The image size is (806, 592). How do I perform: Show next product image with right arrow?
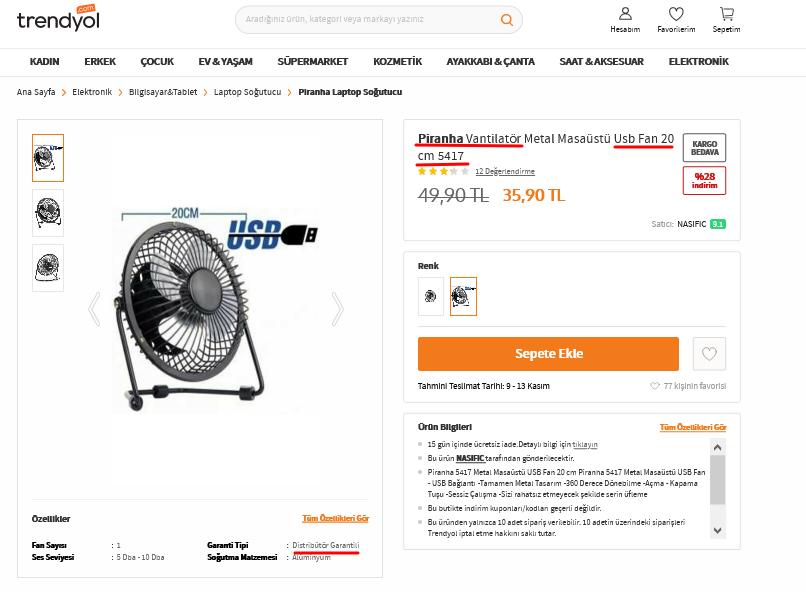pos(337,309)
